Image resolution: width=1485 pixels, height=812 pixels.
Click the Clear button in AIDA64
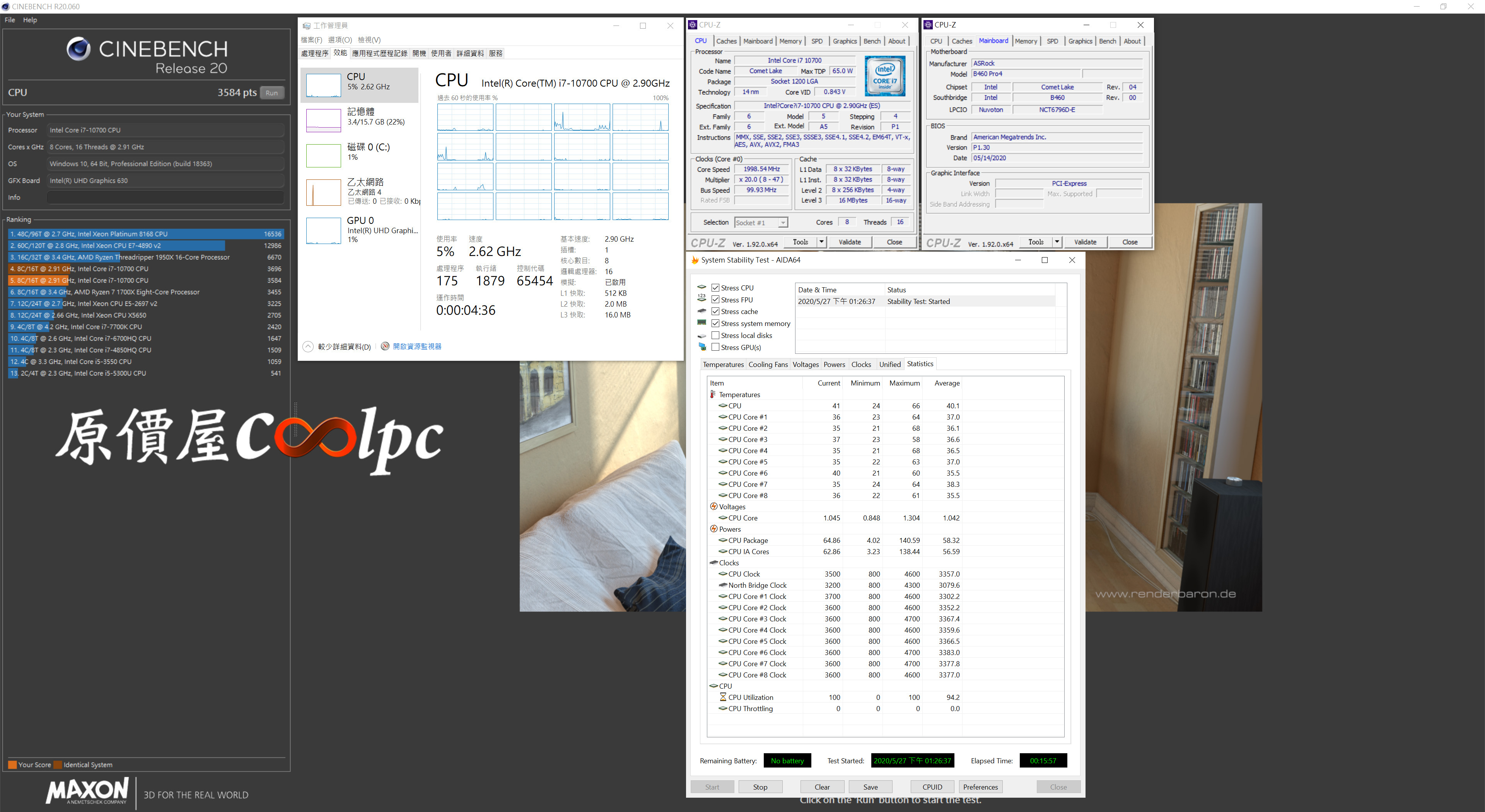(822, 786)
